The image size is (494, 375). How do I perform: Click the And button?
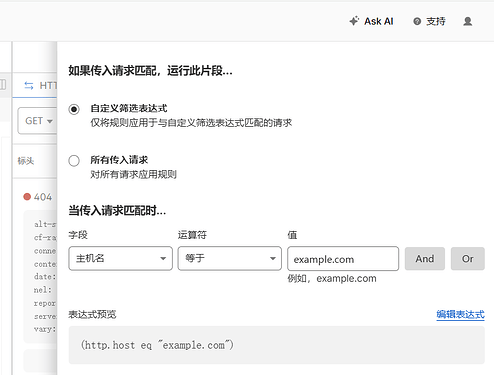click(x=425, y=259)
